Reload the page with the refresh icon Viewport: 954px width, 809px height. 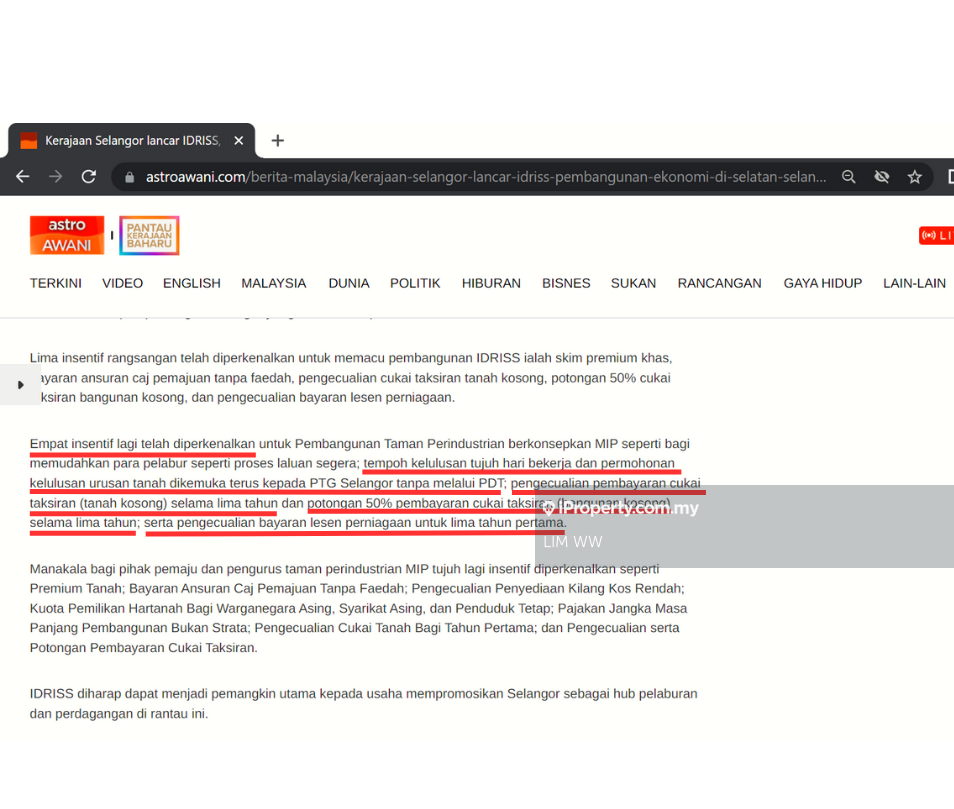coord(89,177)
